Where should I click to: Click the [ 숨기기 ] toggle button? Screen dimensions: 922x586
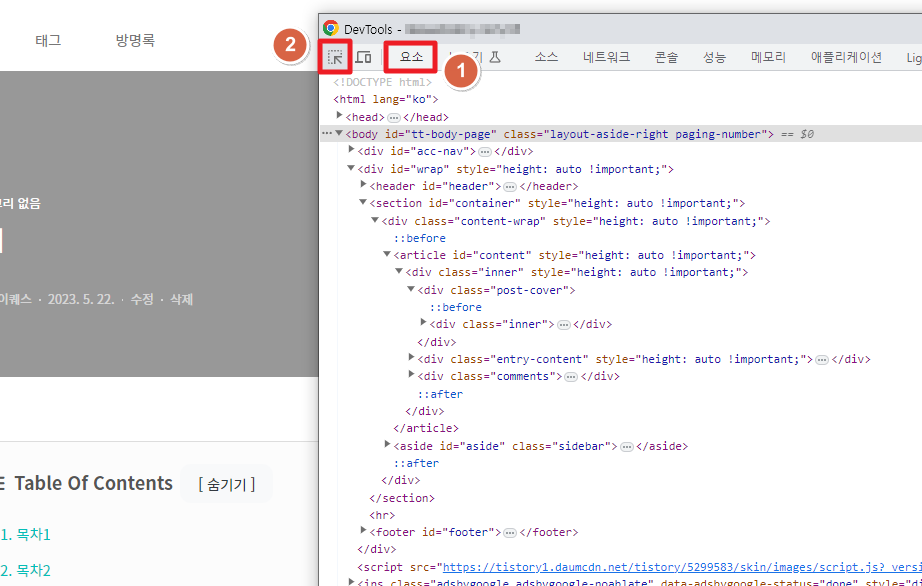click(226, 484)
